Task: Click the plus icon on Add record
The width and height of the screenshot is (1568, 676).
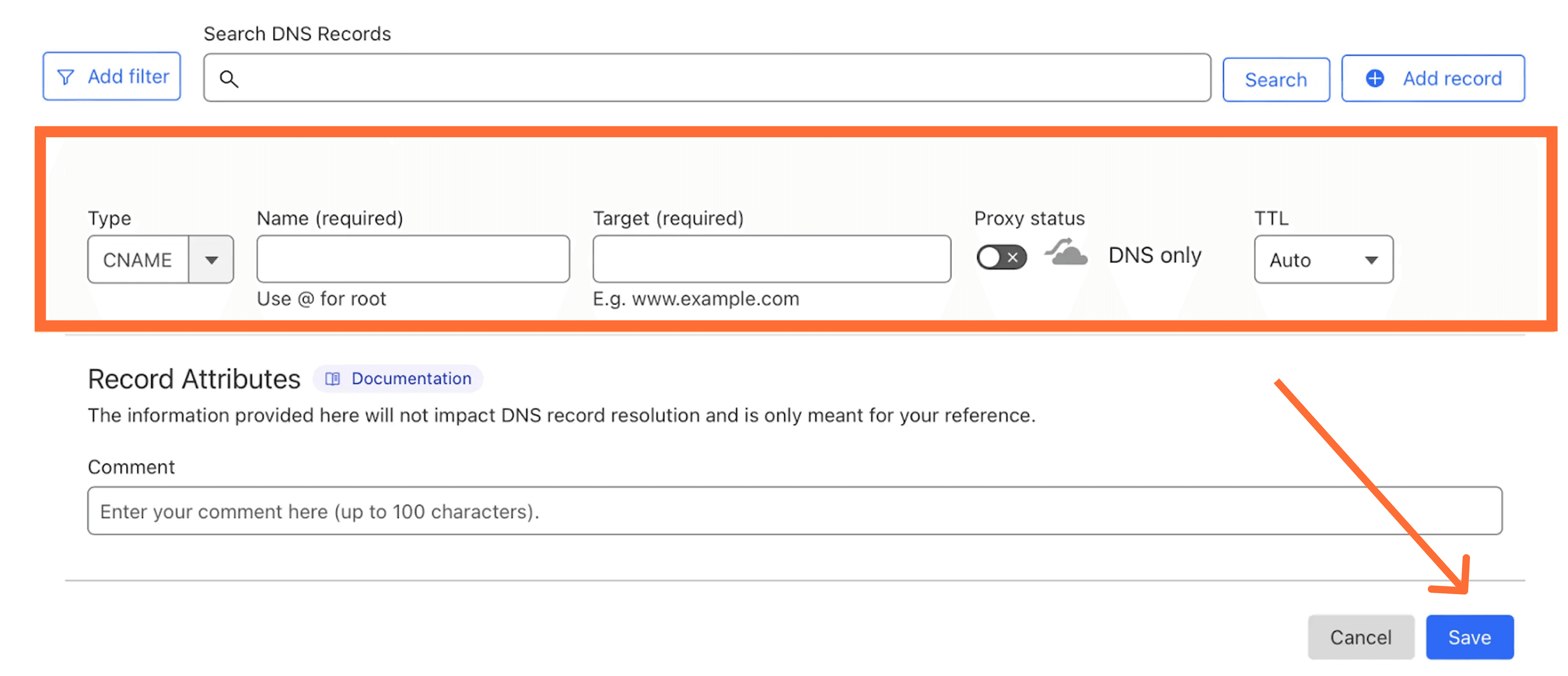Action: (1374, 78)
